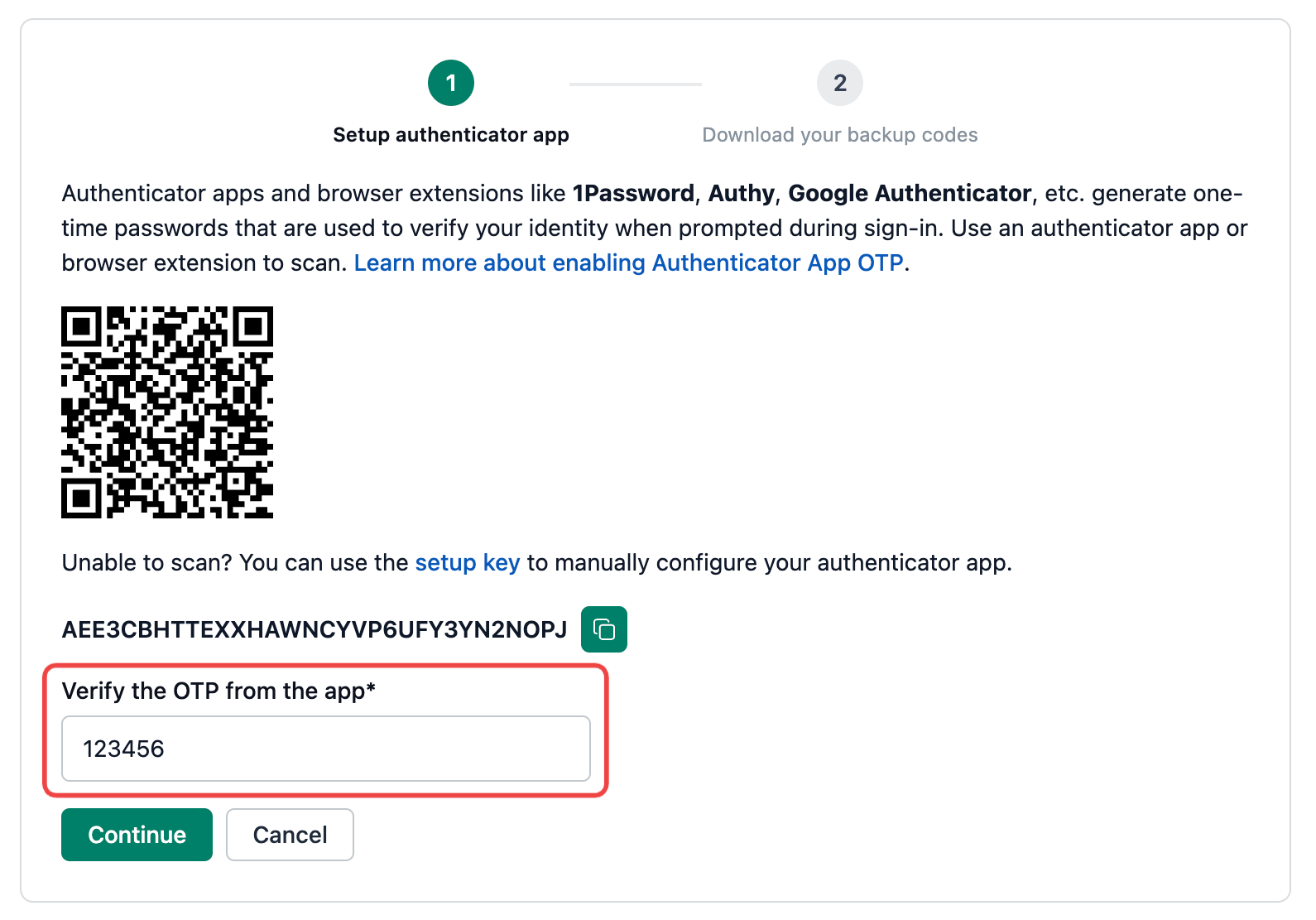Click the step 2 circle indicator
Viewport: 1316px width, 920px height.
(839, 83)
